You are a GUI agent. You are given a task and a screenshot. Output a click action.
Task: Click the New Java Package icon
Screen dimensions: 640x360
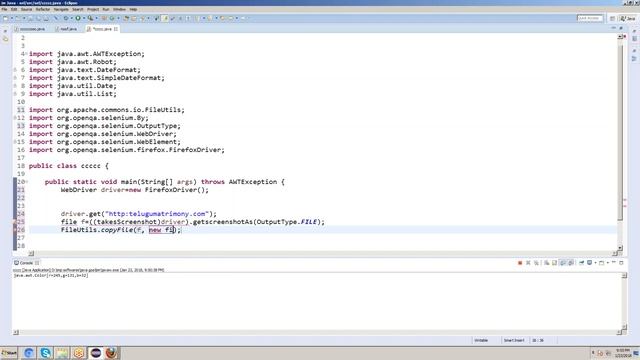pyautogui.click(x=104, y=18)
